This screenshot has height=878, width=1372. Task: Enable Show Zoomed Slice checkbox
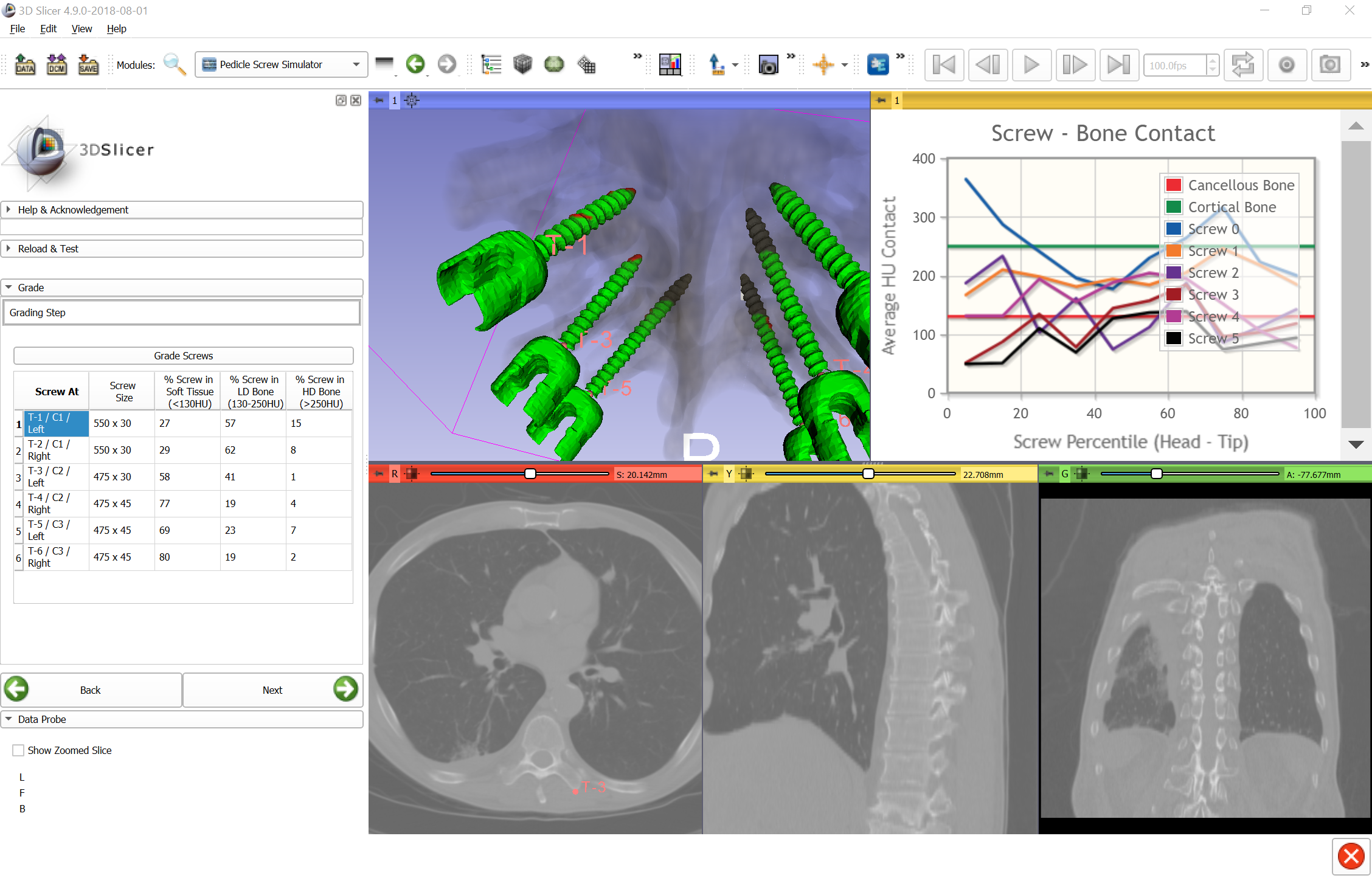19,750
